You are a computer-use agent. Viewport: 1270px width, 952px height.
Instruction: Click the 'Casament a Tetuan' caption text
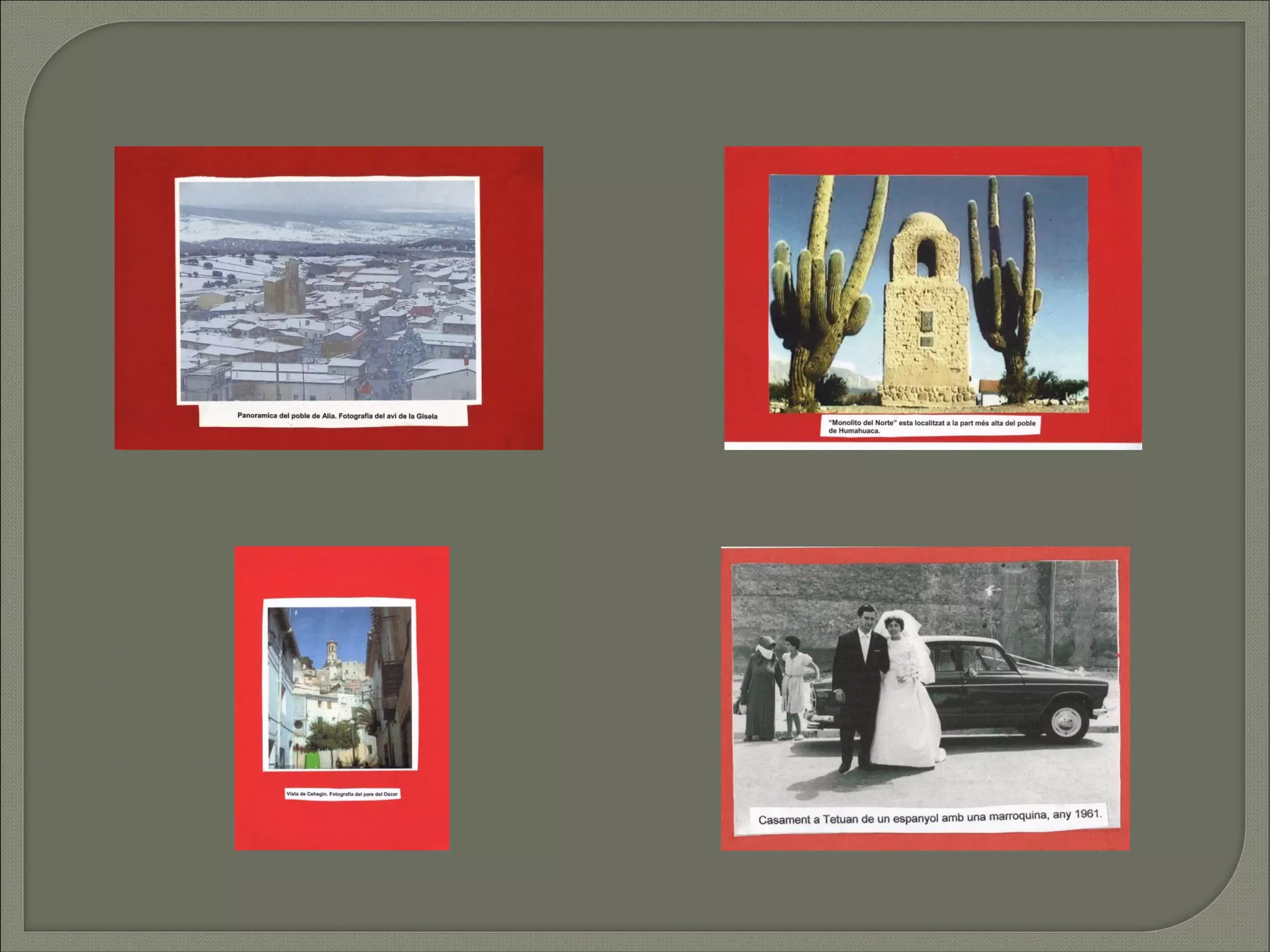929,817
